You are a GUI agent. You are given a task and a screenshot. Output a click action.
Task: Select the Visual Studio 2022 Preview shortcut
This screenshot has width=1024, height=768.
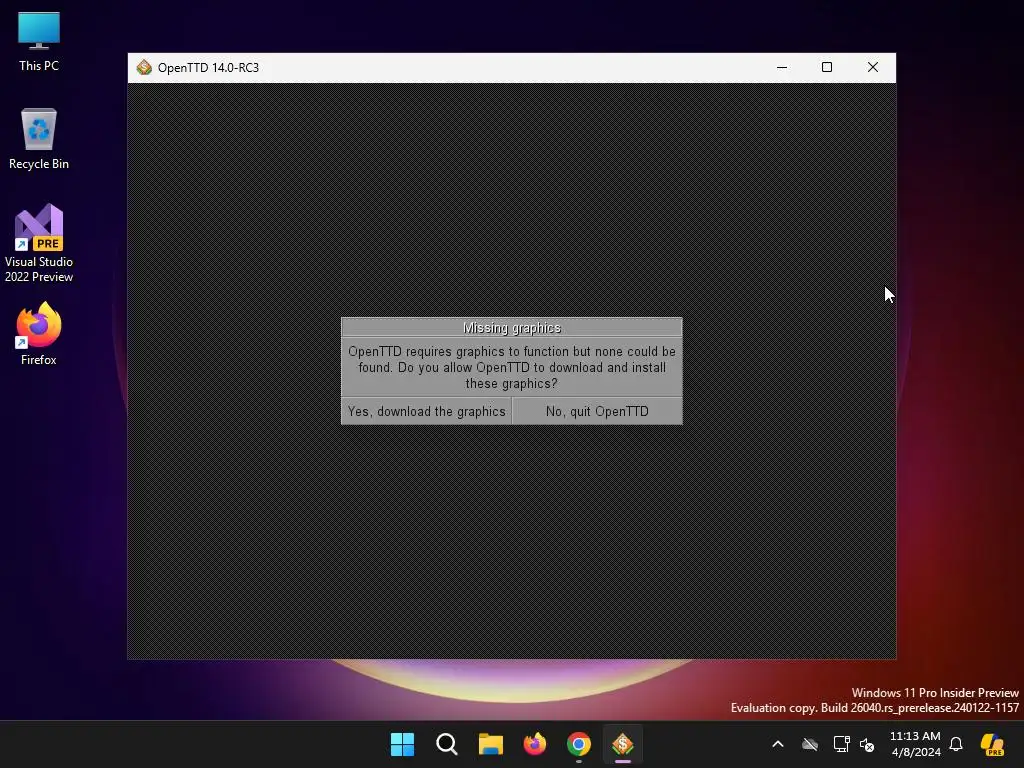click(39, 244)
